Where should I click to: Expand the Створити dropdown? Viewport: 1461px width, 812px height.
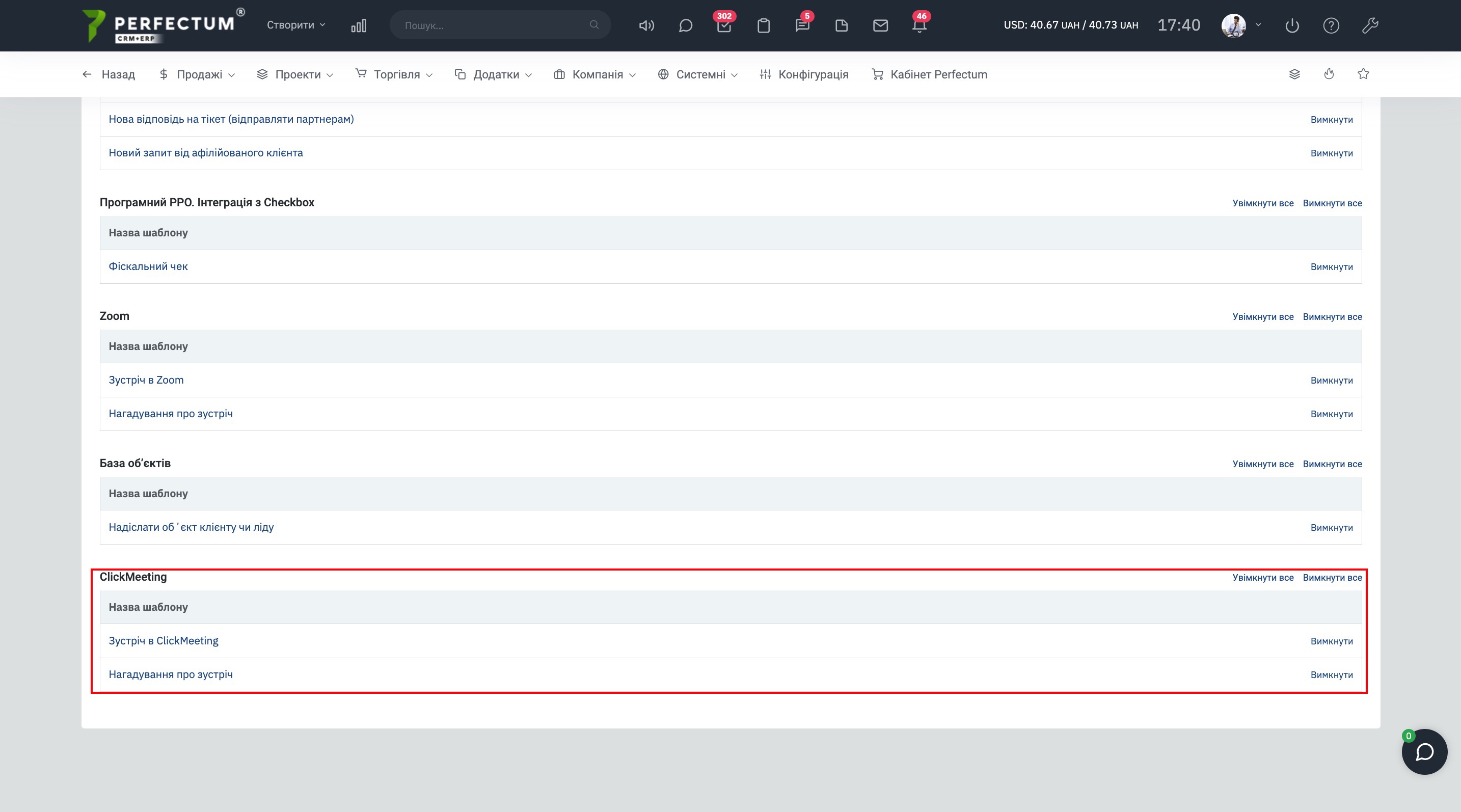coord(295,25)
